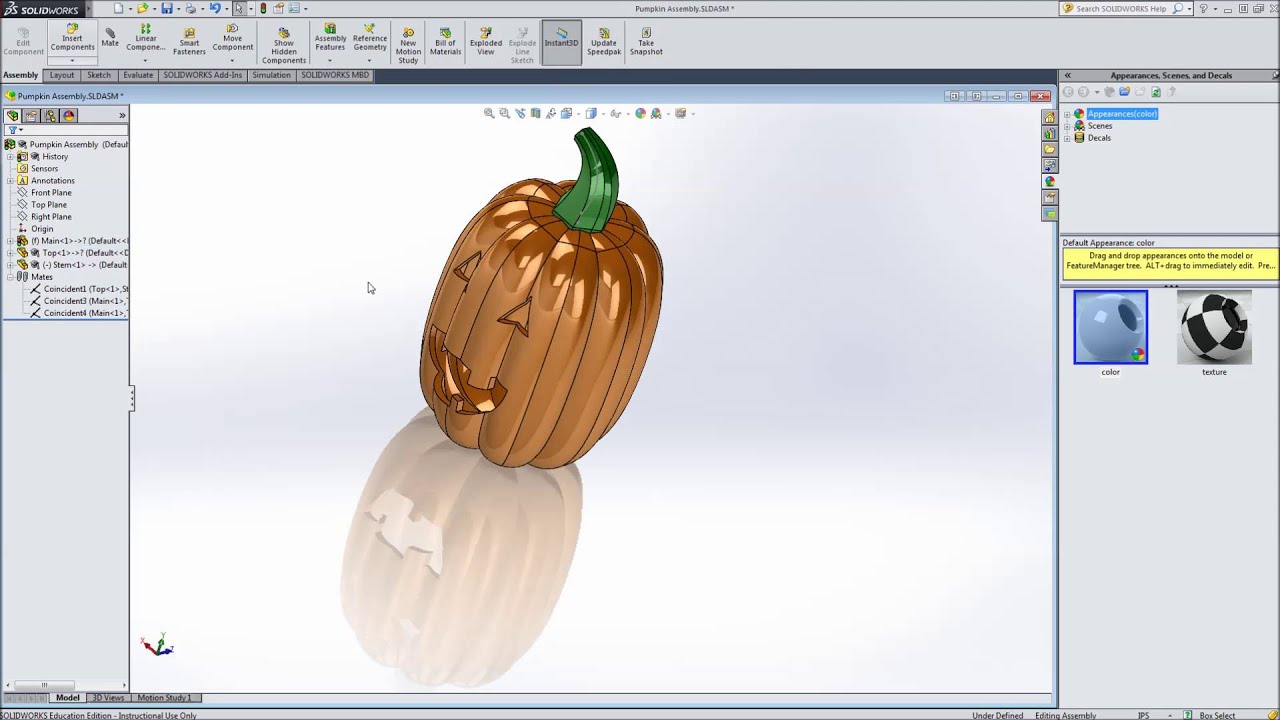
Task: Click Show Hidden Components
Action: click(284, 45)
